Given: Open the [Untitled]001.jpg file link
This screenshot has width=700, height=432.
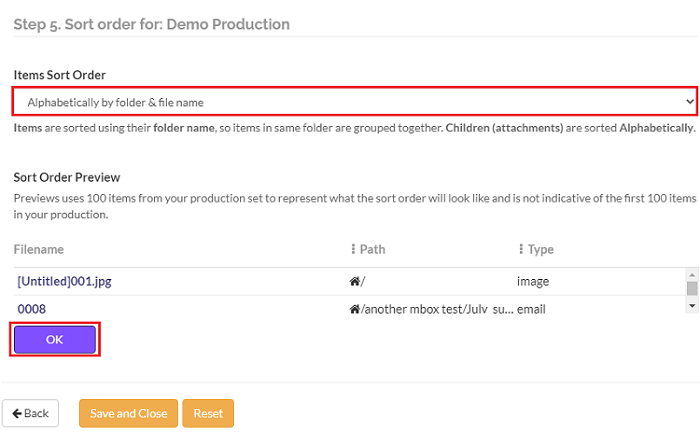Looking at the screenshot, I should (64, 281).
